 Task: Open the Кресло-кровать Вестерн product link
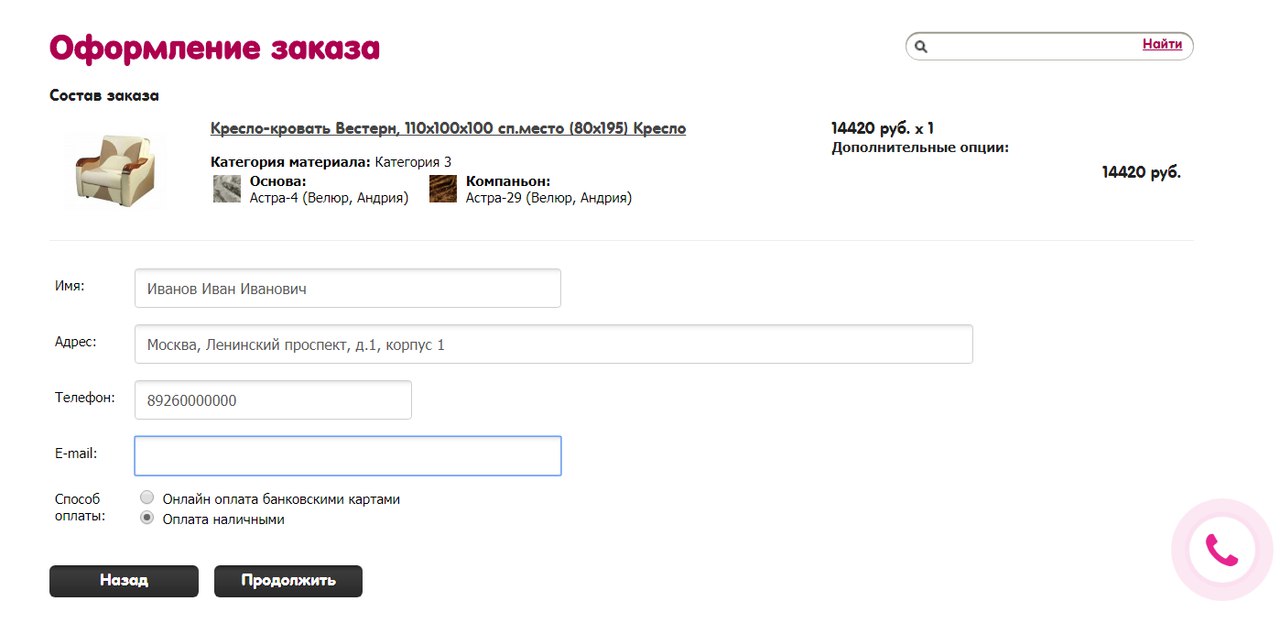click(x=448, y=128)
